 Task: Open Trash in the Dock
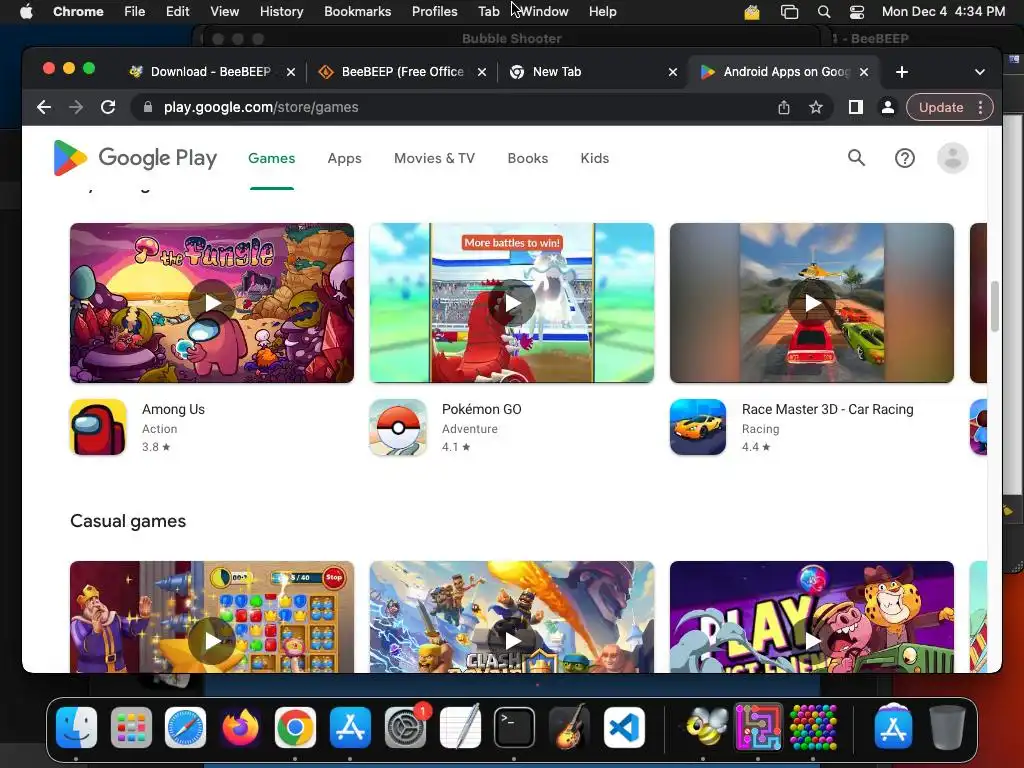click(948, 727)
